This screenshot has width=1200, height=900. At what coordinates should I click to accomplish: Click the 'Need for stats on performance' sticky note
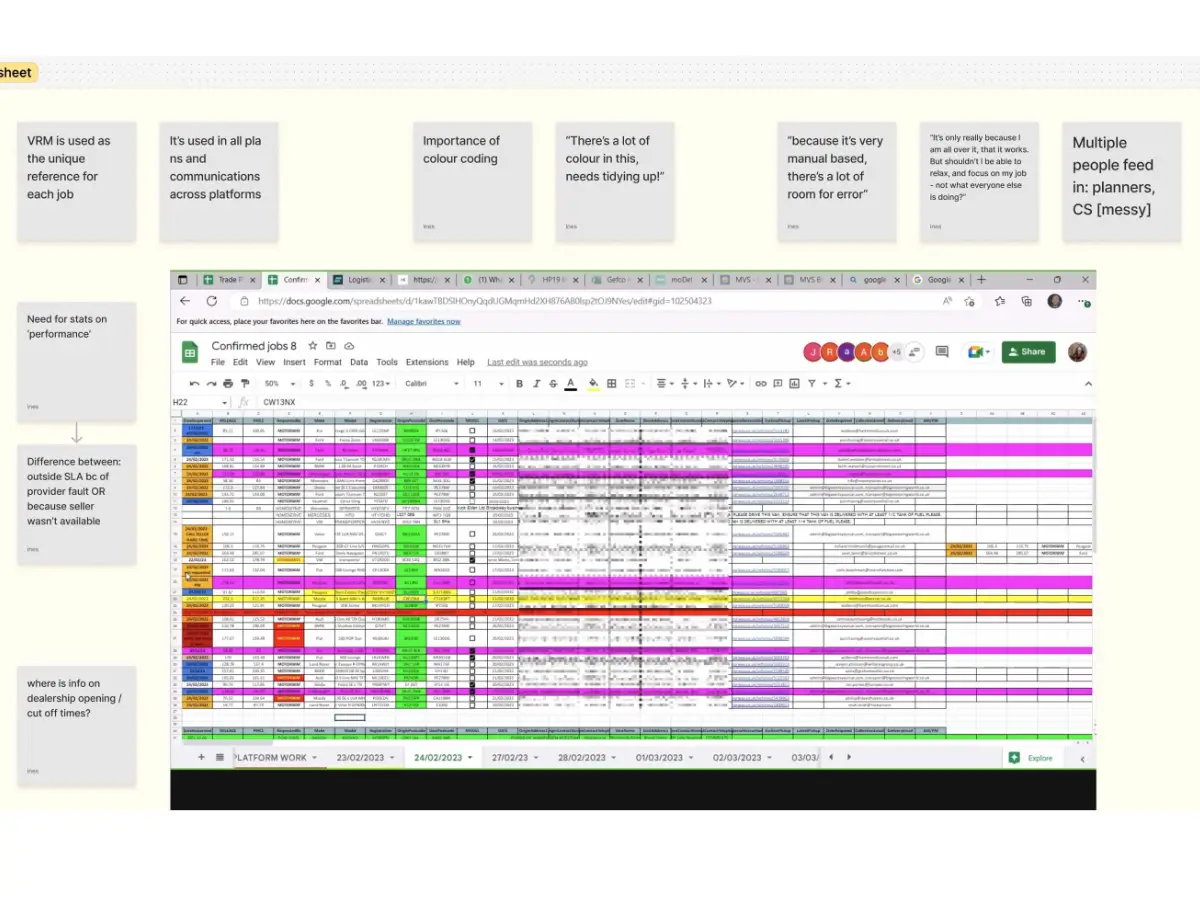click(x=76, y=361)
